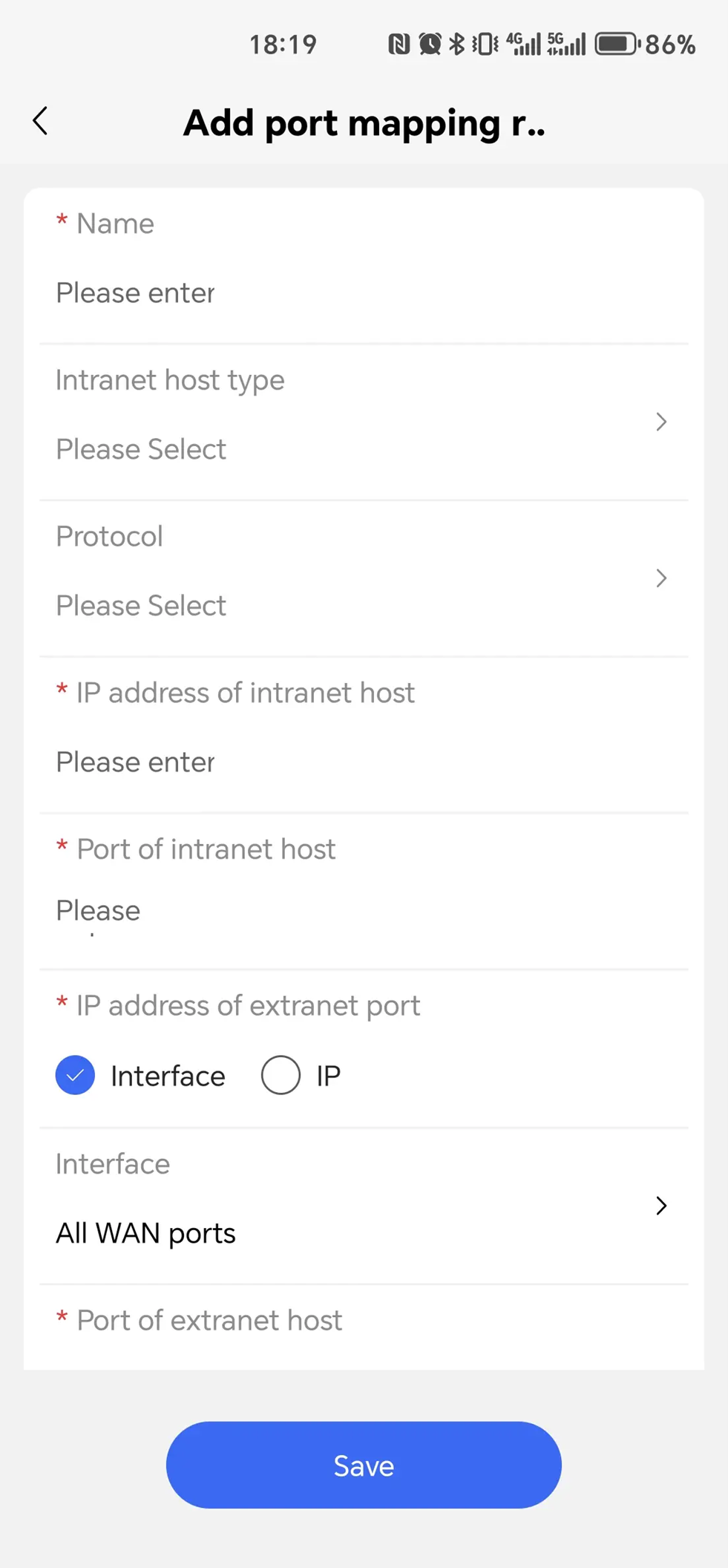Expand the Intranet host type chevron

pyautogui.click(x=661, y=422)
